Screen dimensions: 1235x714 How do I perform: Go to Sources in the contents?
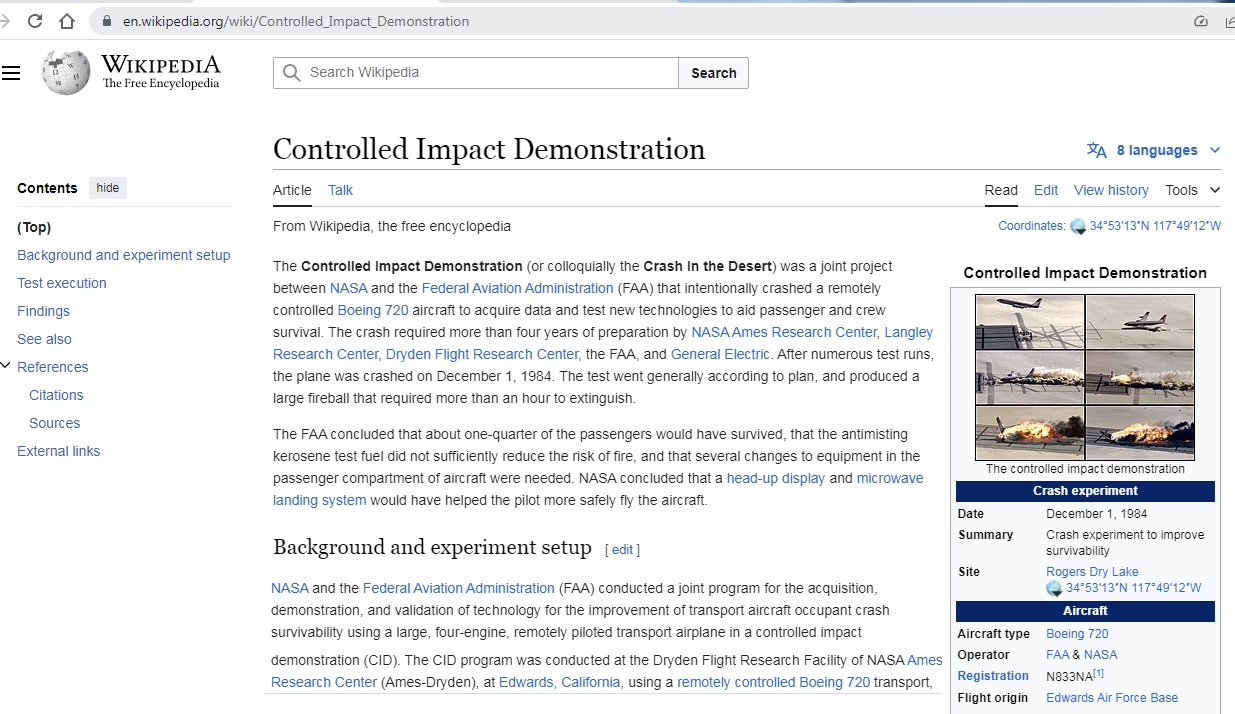click(x=55, y=423)
